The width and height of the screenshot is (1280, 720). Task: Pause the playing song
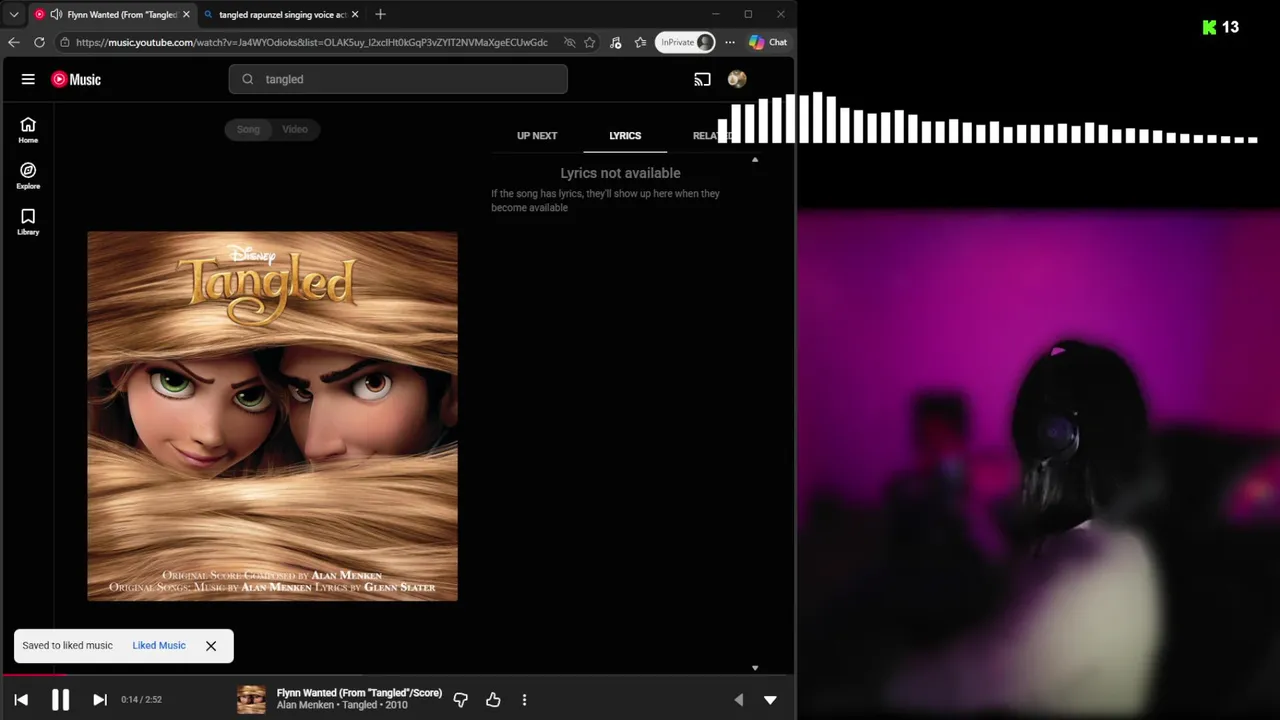(x=60, y=700)
